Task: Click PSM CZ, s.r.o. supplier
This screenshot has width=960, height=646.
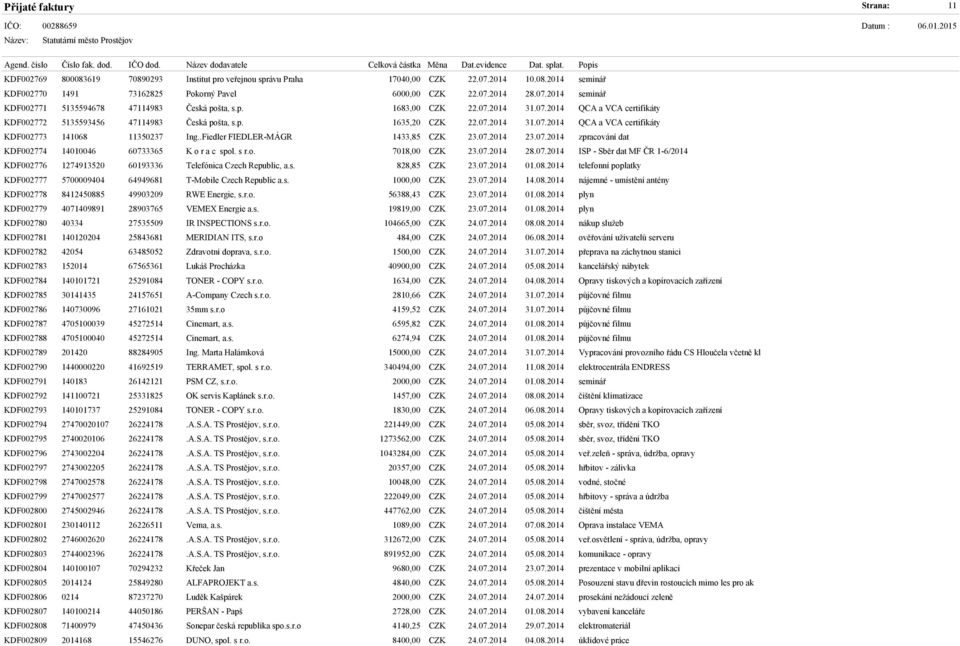Action: coord(211,381)
